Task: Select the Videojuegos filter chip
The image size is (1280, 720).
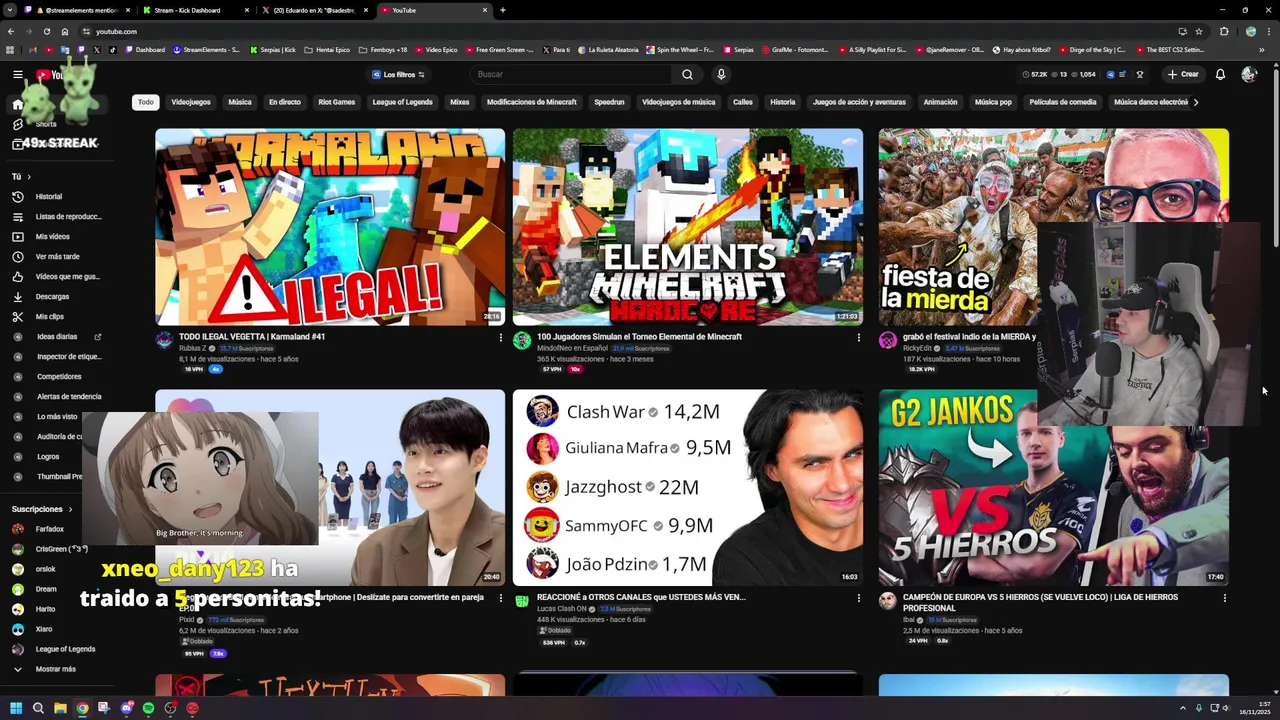Action: (191, 102)
